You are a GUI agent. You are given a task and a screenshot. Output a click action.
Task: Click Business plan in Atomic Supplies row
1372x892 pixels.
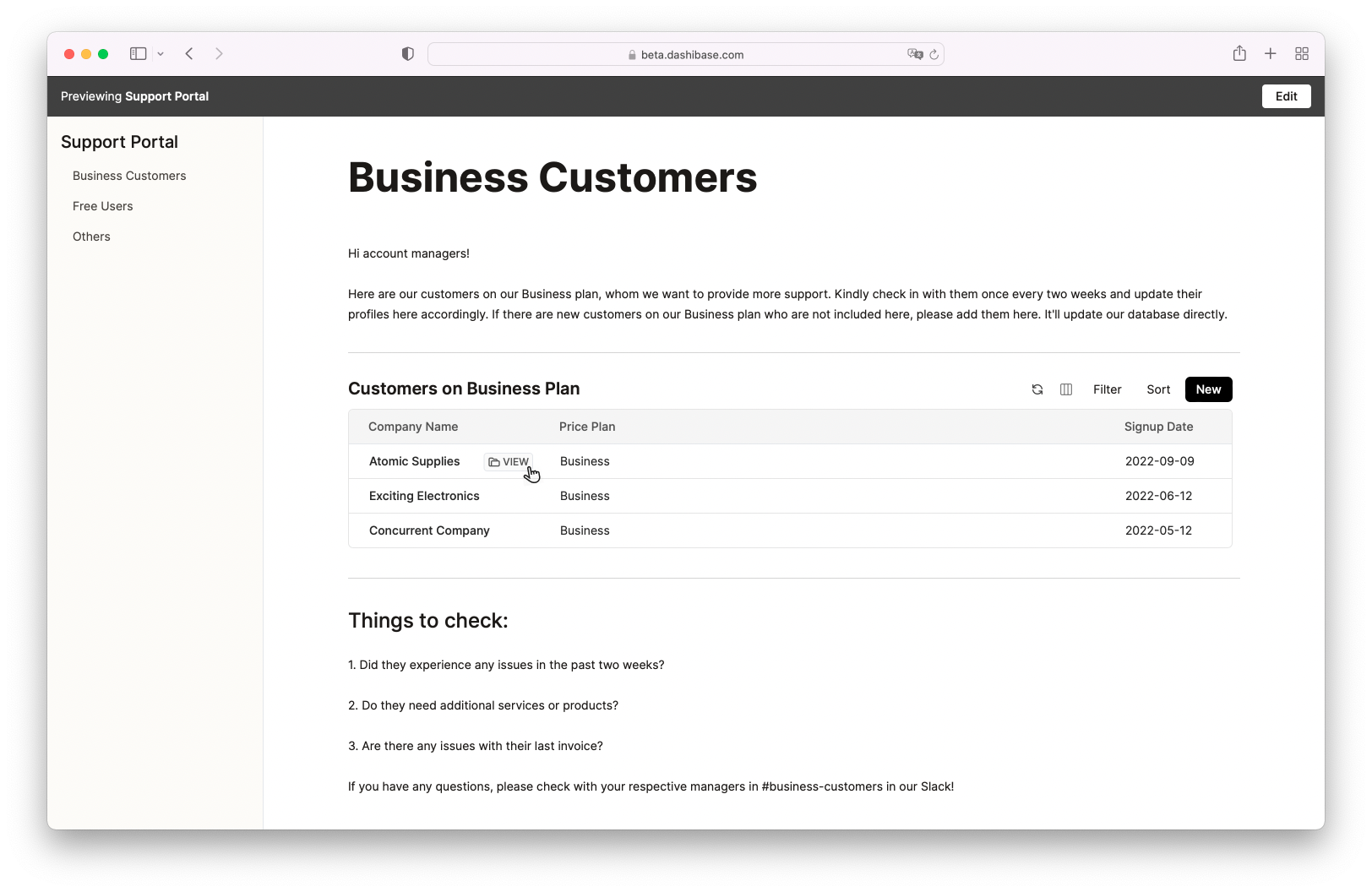(585, 461)
